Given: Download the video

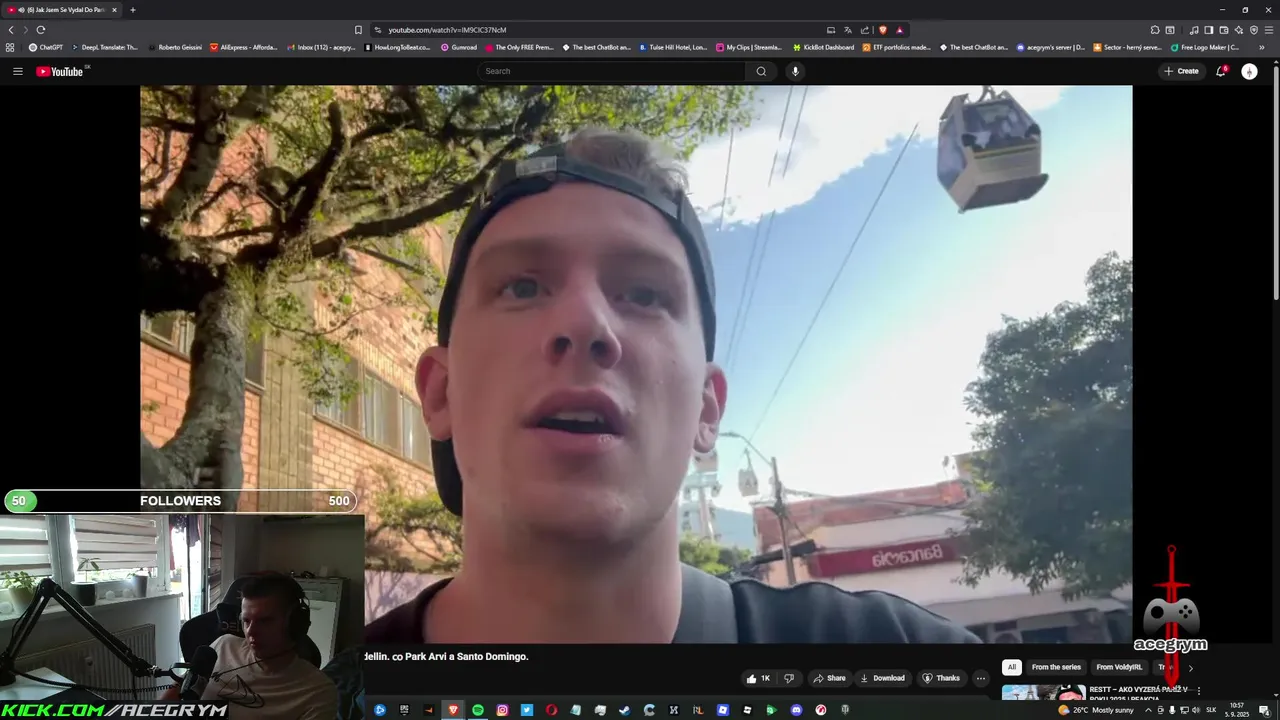Looking at the screenshot, I should coord(882,678).
